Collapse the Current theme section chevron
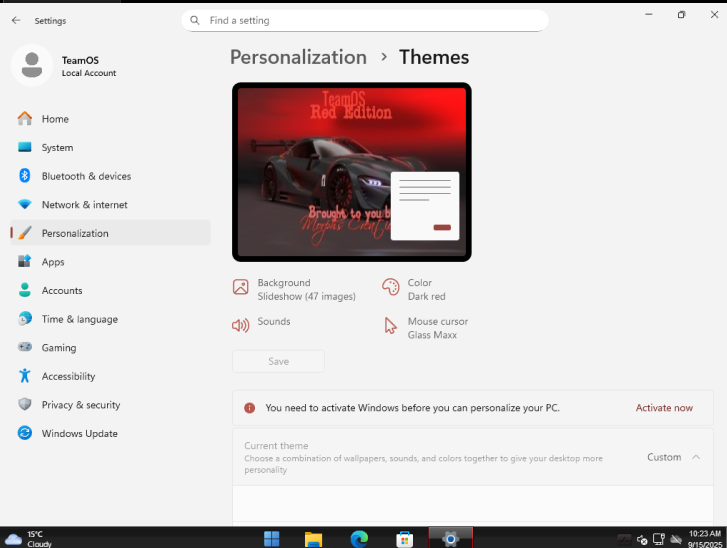This screenshot has height=548, width=727. tap(696, 457)
